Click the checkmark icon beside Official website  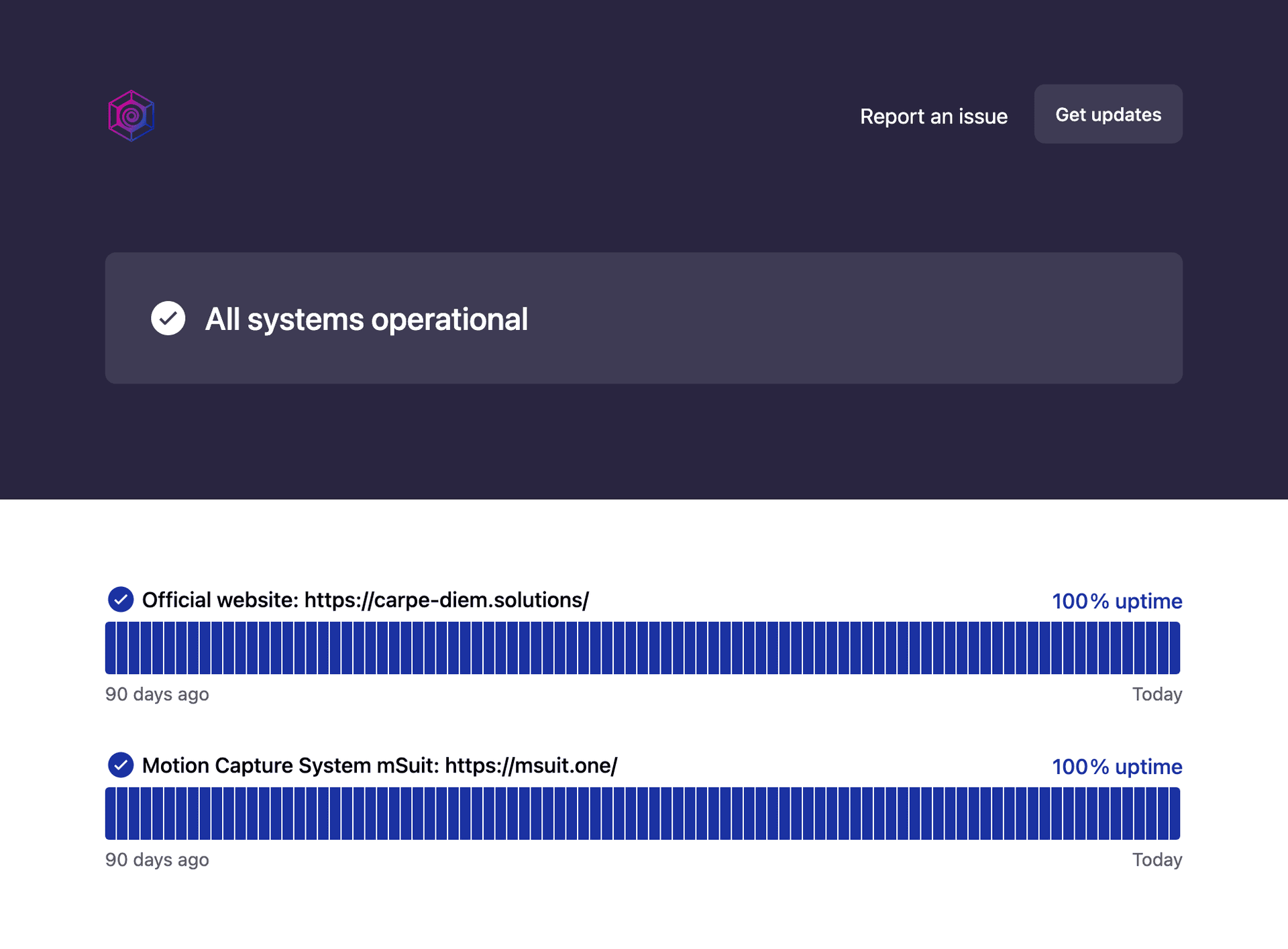[121, 600]
